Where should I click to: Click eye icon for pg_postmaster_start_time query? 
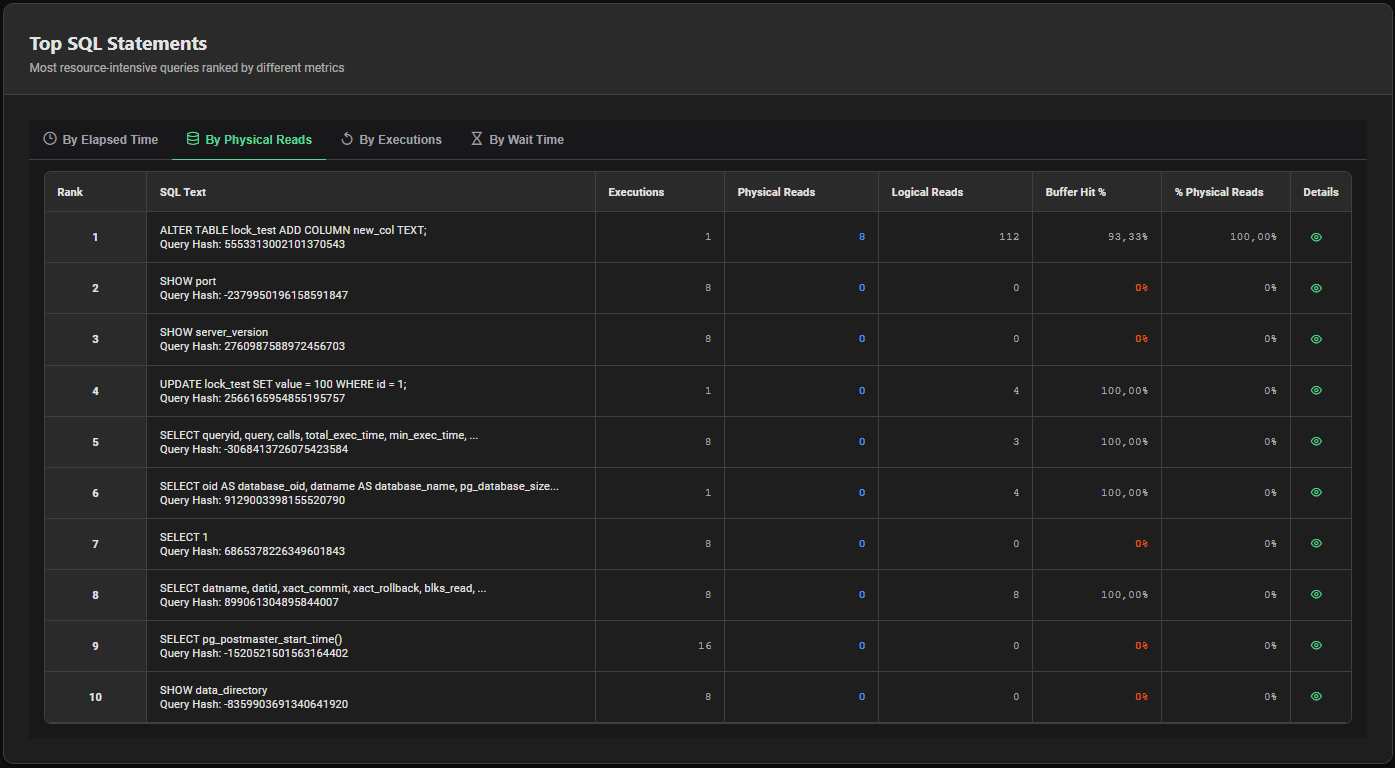click(1316, 646)
